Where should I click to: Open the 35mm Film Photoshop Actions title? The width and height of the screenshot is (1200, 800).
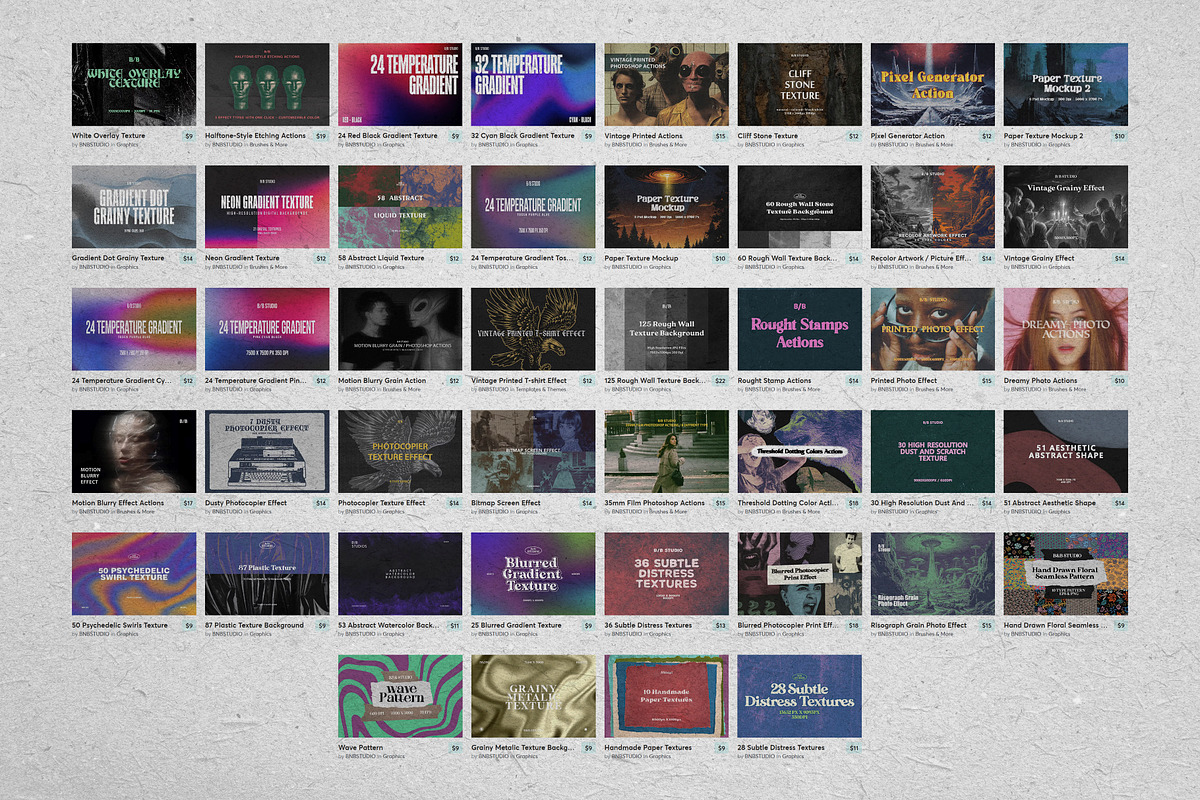click(654, 503)
